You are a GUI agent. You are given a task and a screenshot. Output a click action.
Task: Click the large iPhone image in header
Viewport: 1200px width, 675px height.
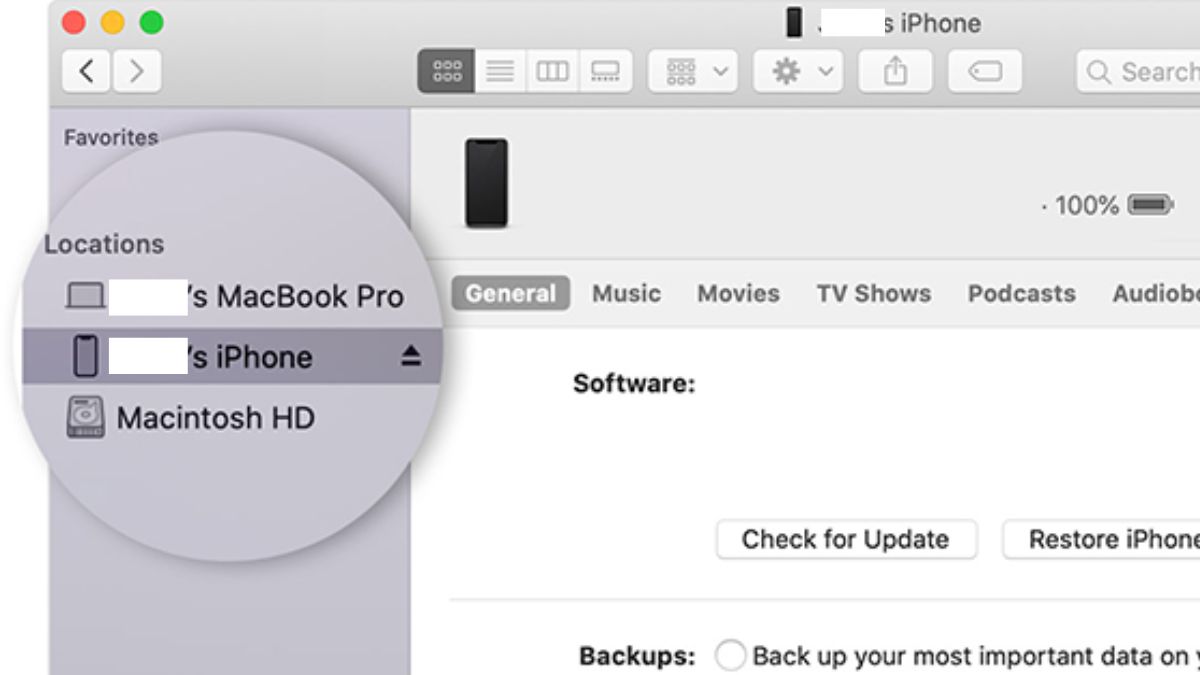tap(486, 183)
